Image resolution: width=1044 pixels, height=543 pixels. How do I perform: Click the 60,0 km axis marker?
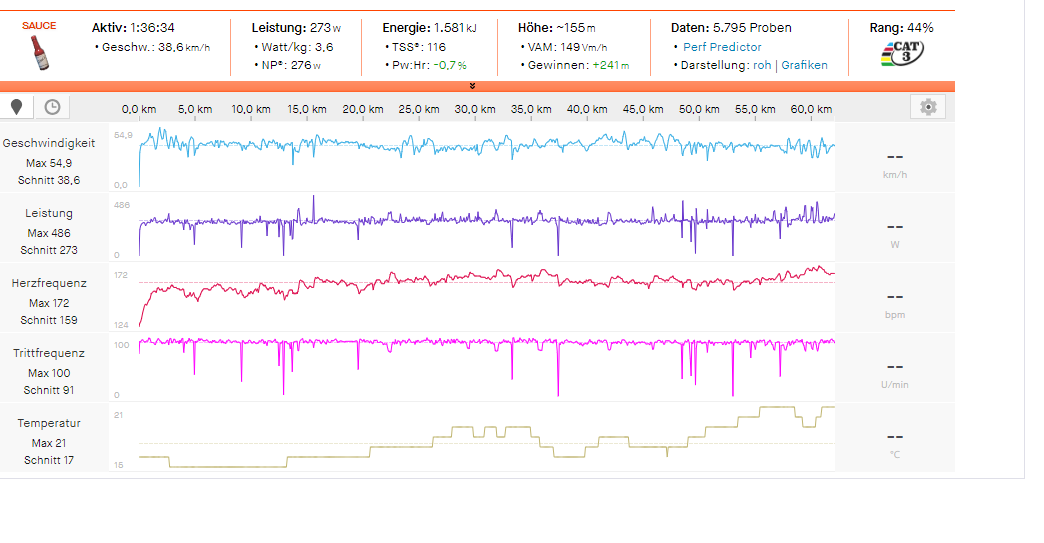click(x=811, y=109)
